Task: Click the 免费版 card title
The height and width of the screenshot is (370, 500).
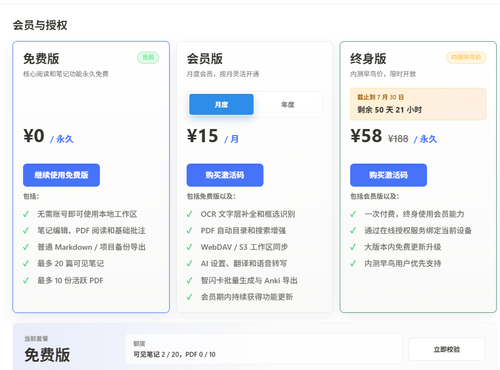Action: click(41, 59)
